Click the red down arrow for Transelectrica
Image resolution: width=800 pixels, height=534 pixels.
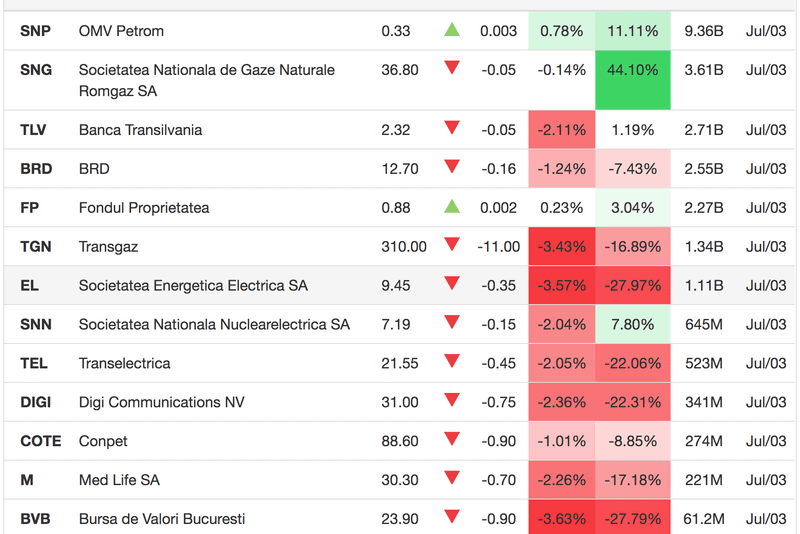[452, 362]
